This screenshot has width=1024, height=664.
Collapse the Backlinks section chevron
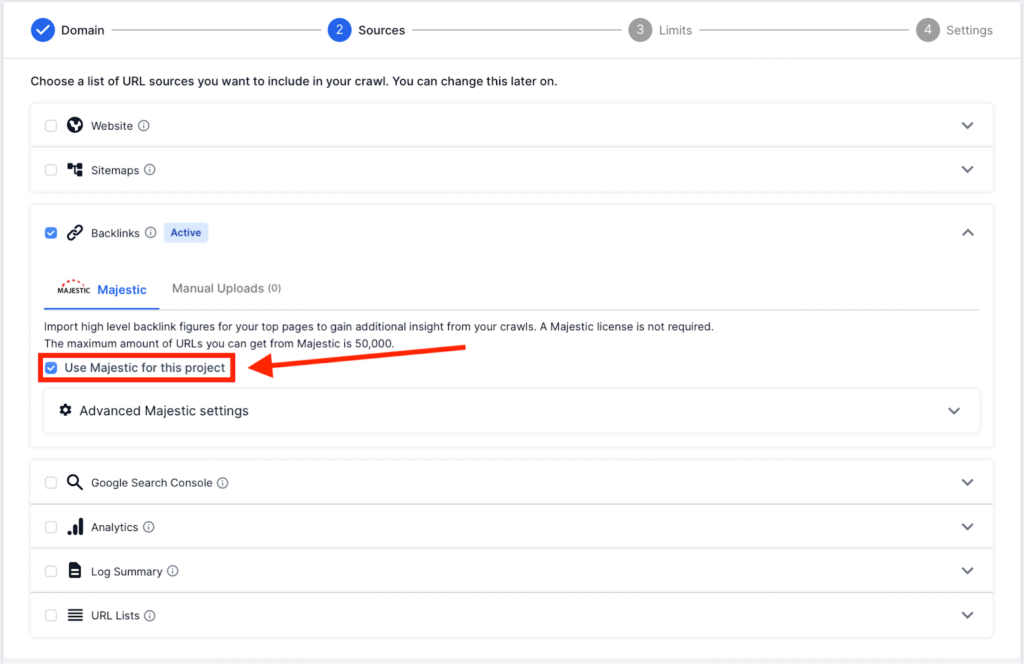(x=967, y=232)
